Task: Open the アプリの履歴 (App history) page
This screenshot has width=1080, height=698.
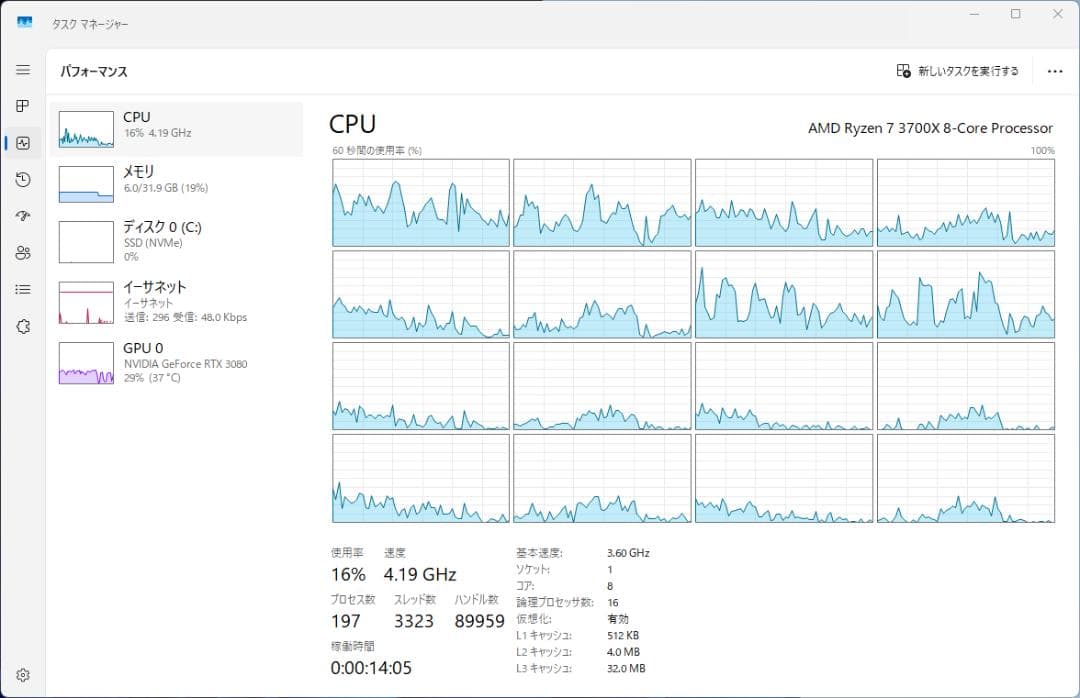Action: pyautogui.click(x=23, y=180)
